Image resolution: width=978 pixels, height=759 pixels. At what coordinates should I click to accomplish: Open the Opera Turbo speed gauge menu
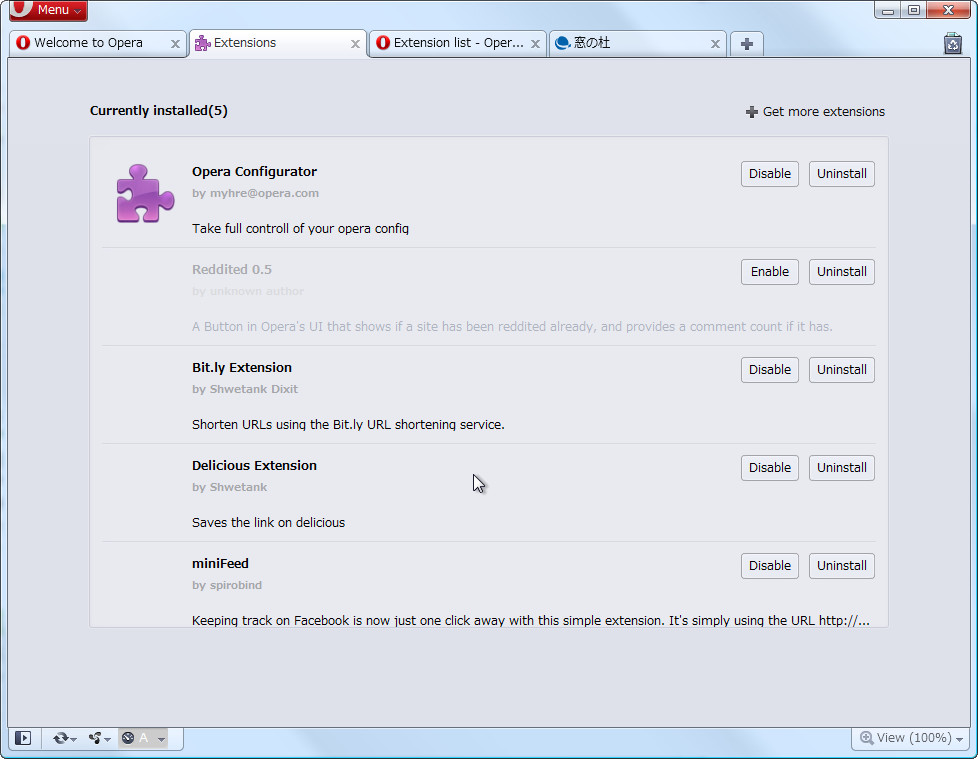tap(143, 738)
